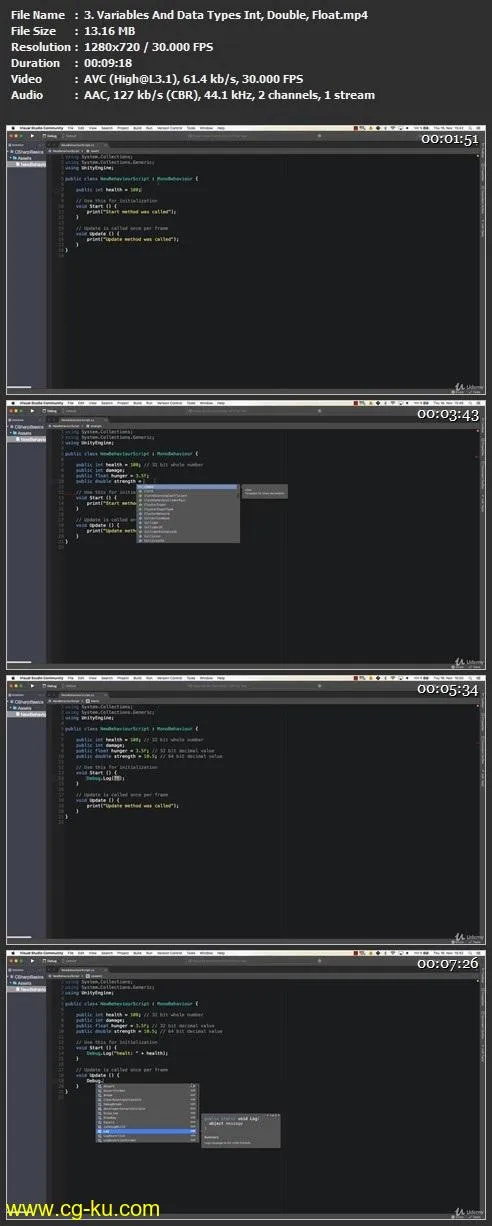This screenshot has width=492, height=1226.
Task: Open the Help menu in the 00:03:43 frame
Action: coord(221,403)
